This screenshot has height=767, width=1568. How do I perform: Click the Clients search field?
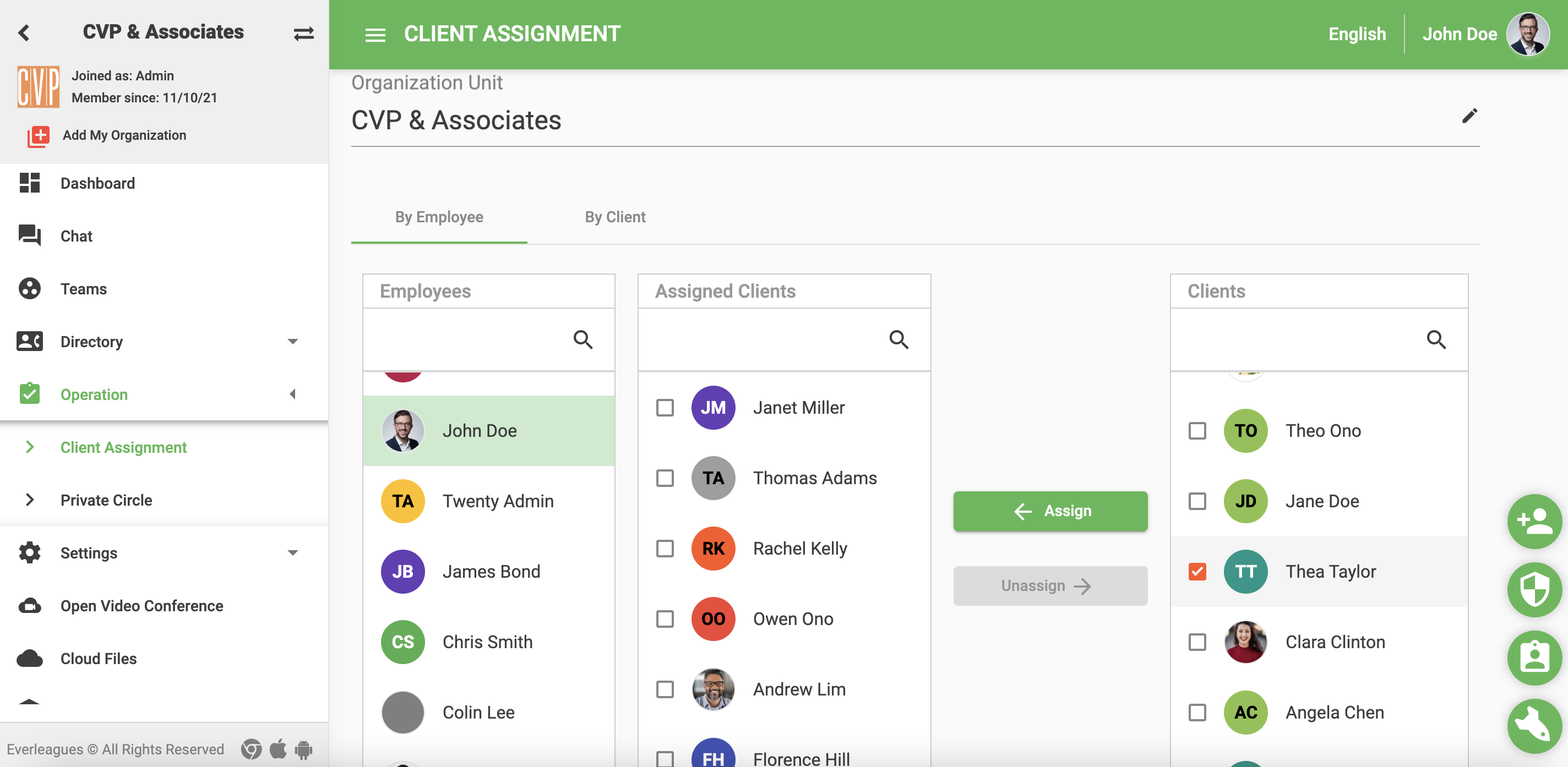tap(1319, 339)
